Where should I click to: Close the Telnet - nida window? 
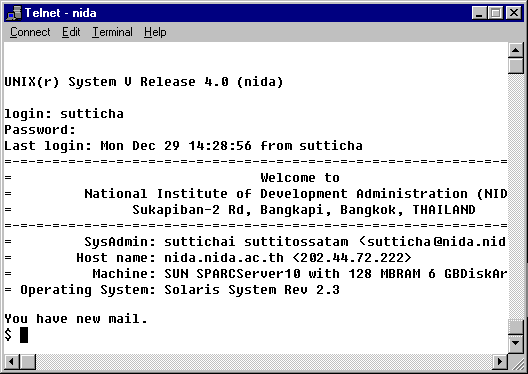point(514,13)
